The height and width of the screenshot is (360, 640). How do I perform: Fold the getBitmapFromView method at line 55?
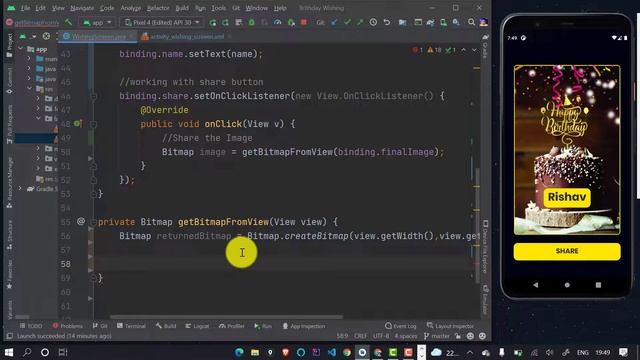point(93,222)
